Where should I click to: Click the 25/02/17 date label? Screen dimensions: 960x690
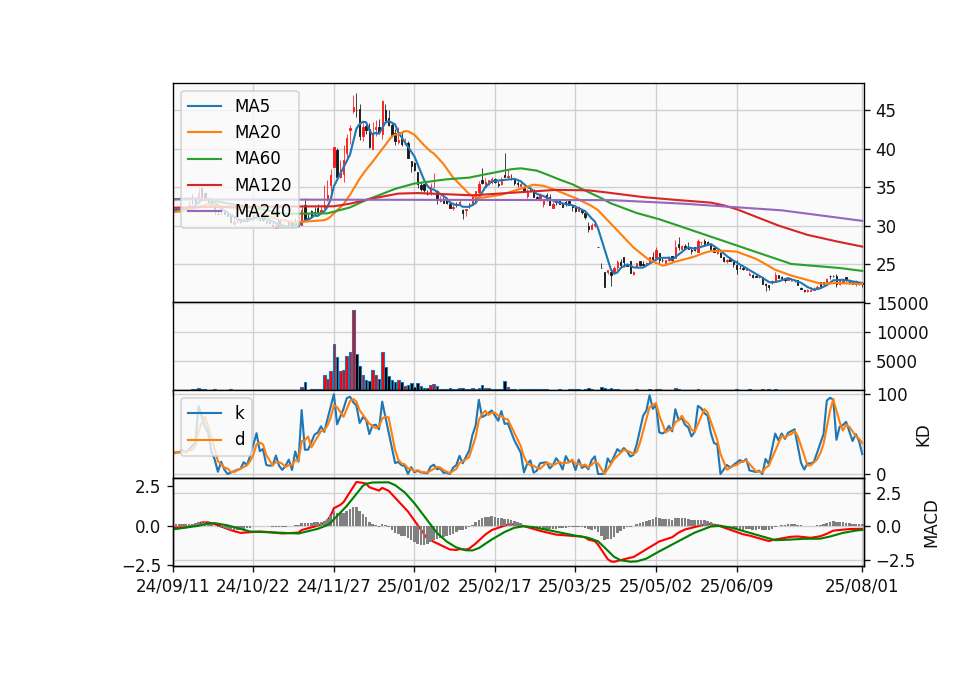click(x=495, y=586)
